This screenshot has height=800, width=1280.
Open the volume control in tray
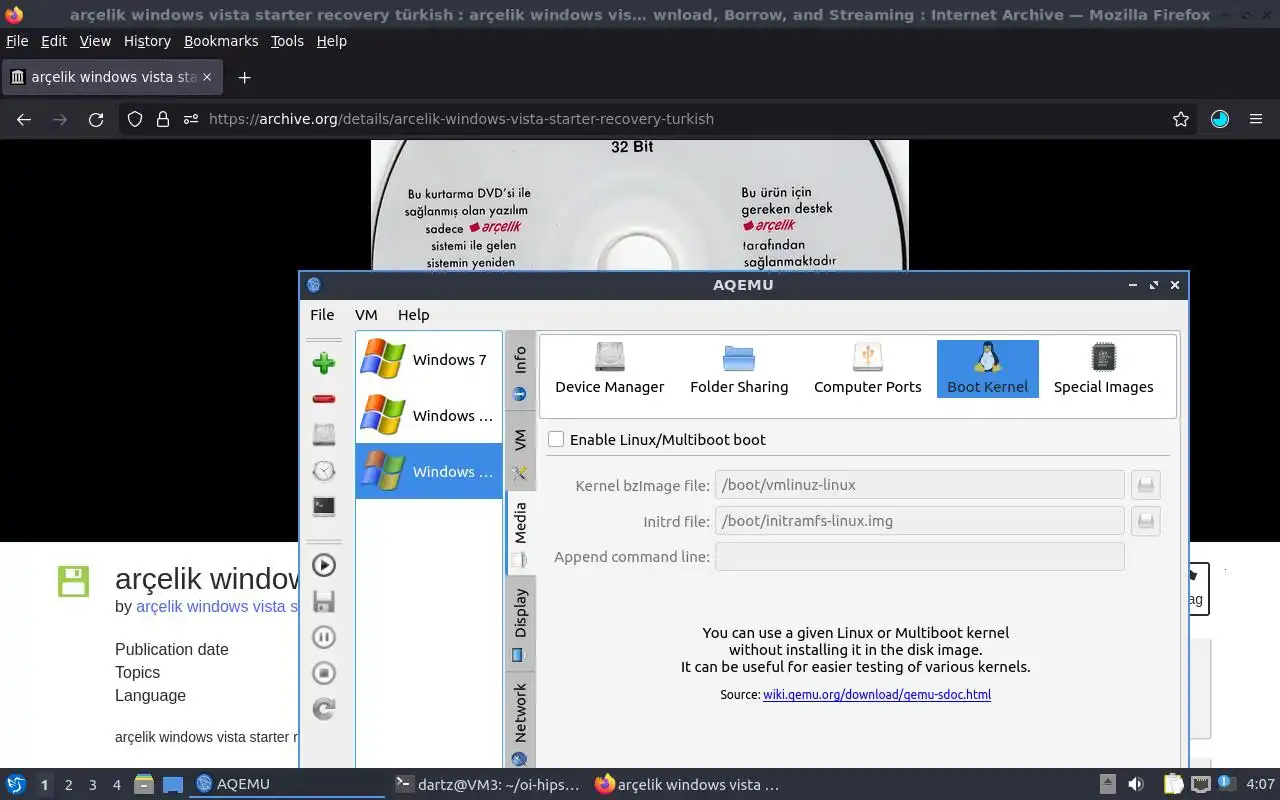(1136, 784)
